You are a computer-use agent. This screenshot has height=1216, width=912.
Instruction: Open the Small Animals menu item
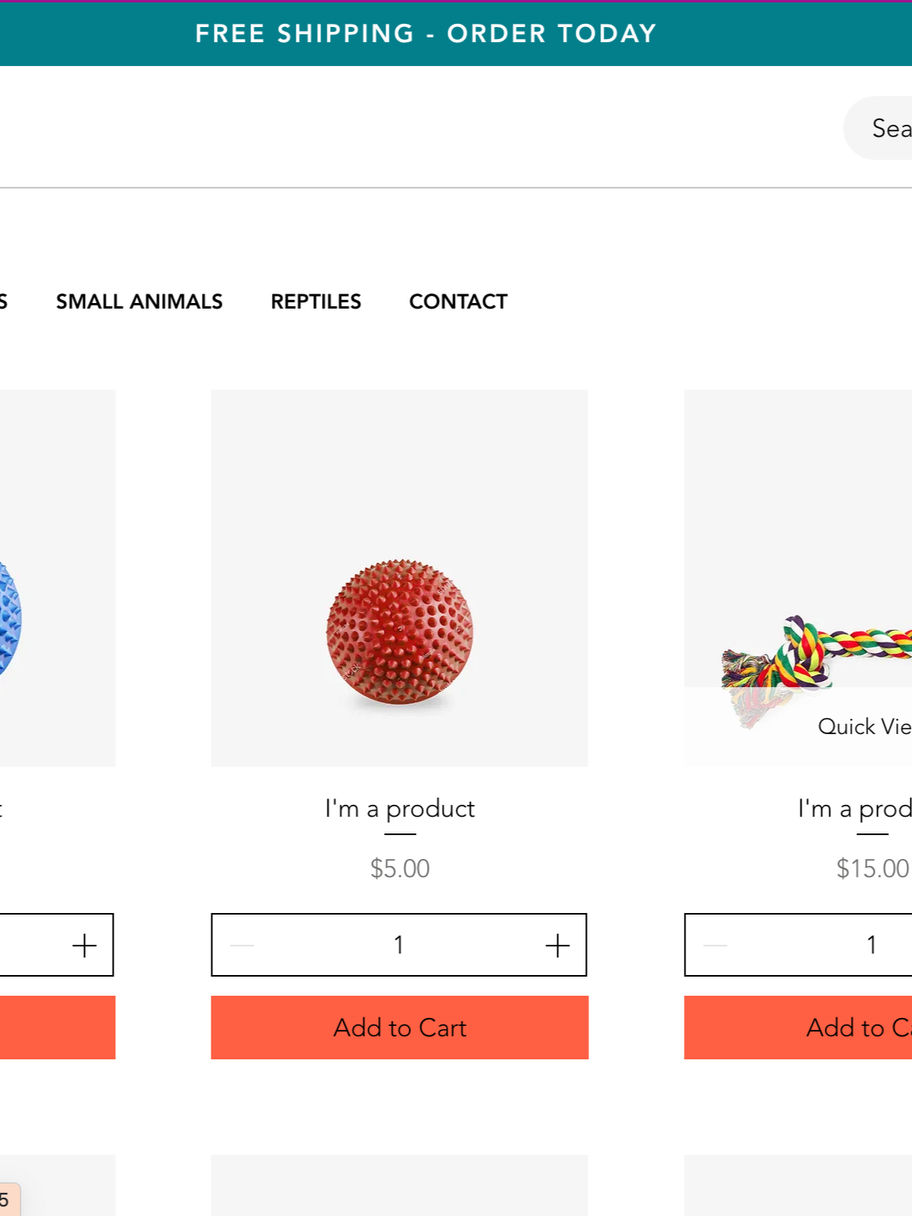tap(139, 302)
